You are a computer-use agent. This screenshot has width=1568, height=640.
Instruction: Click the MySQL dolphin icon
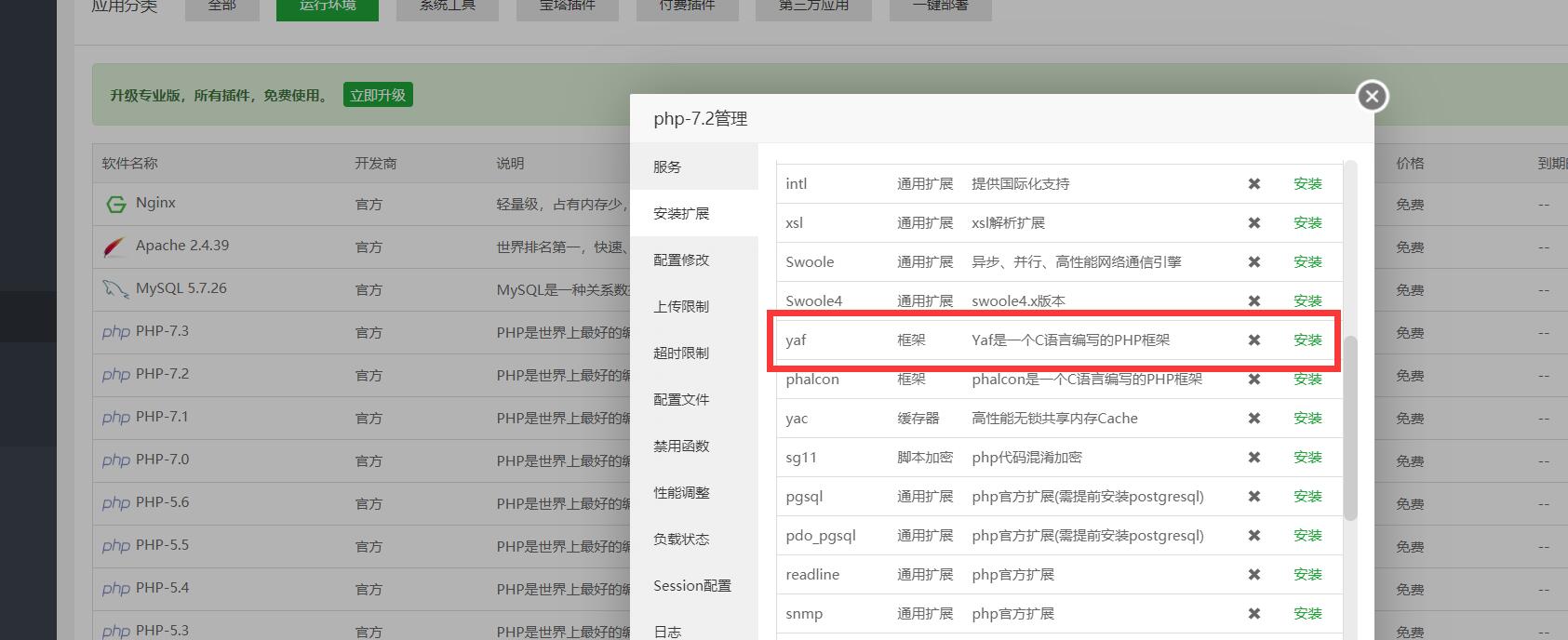(x=114, y=289)
